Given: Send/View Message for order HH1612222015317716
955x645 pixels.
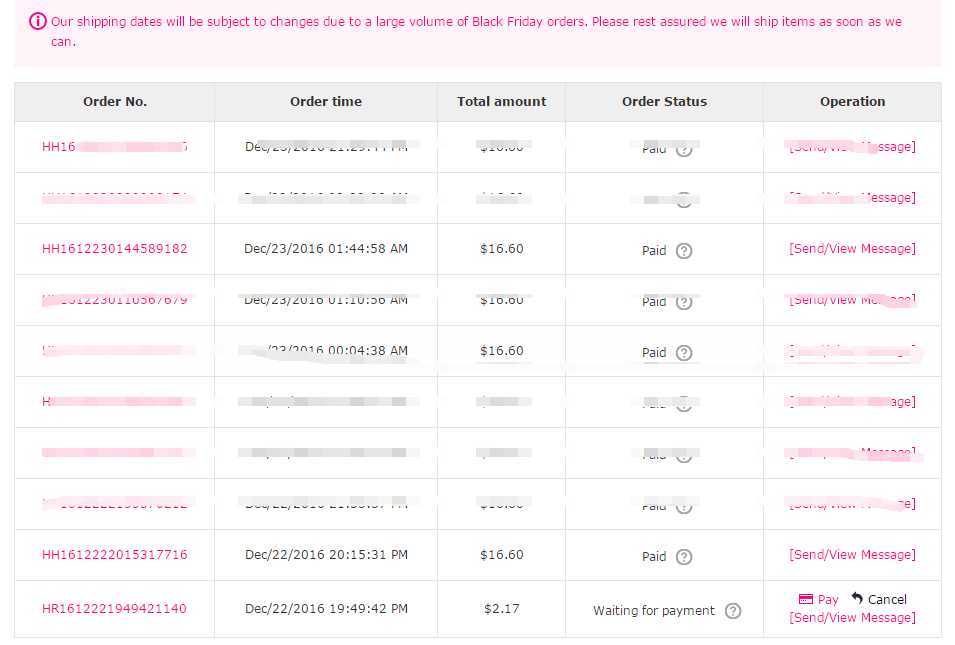Looking at the screenshot, I should 852,555.
